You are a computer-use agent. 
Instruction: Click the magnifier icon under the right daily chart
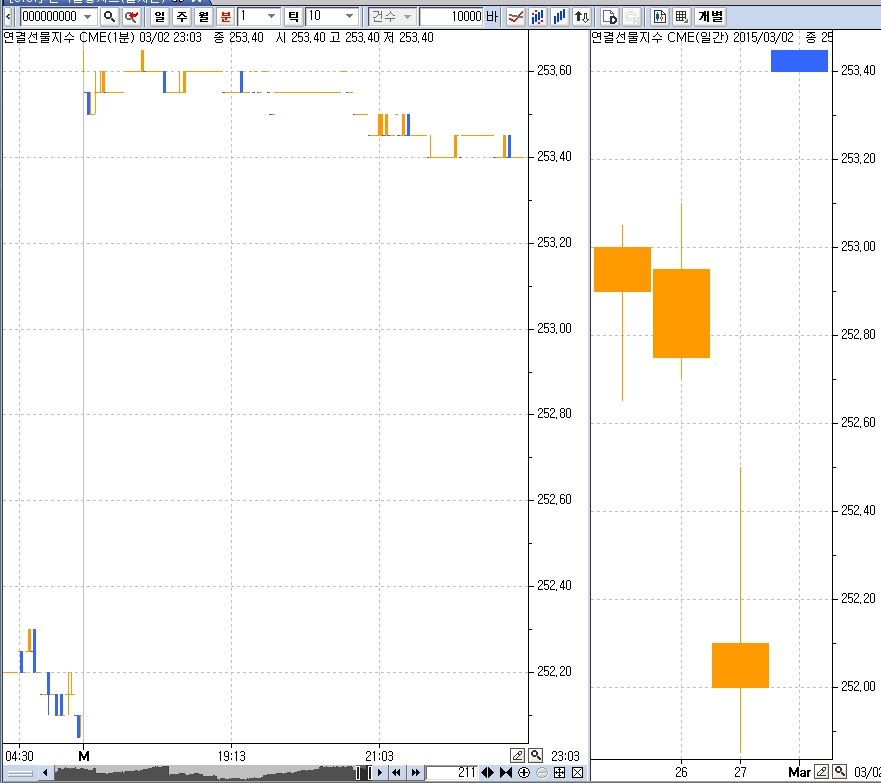[x=839, y=771]
